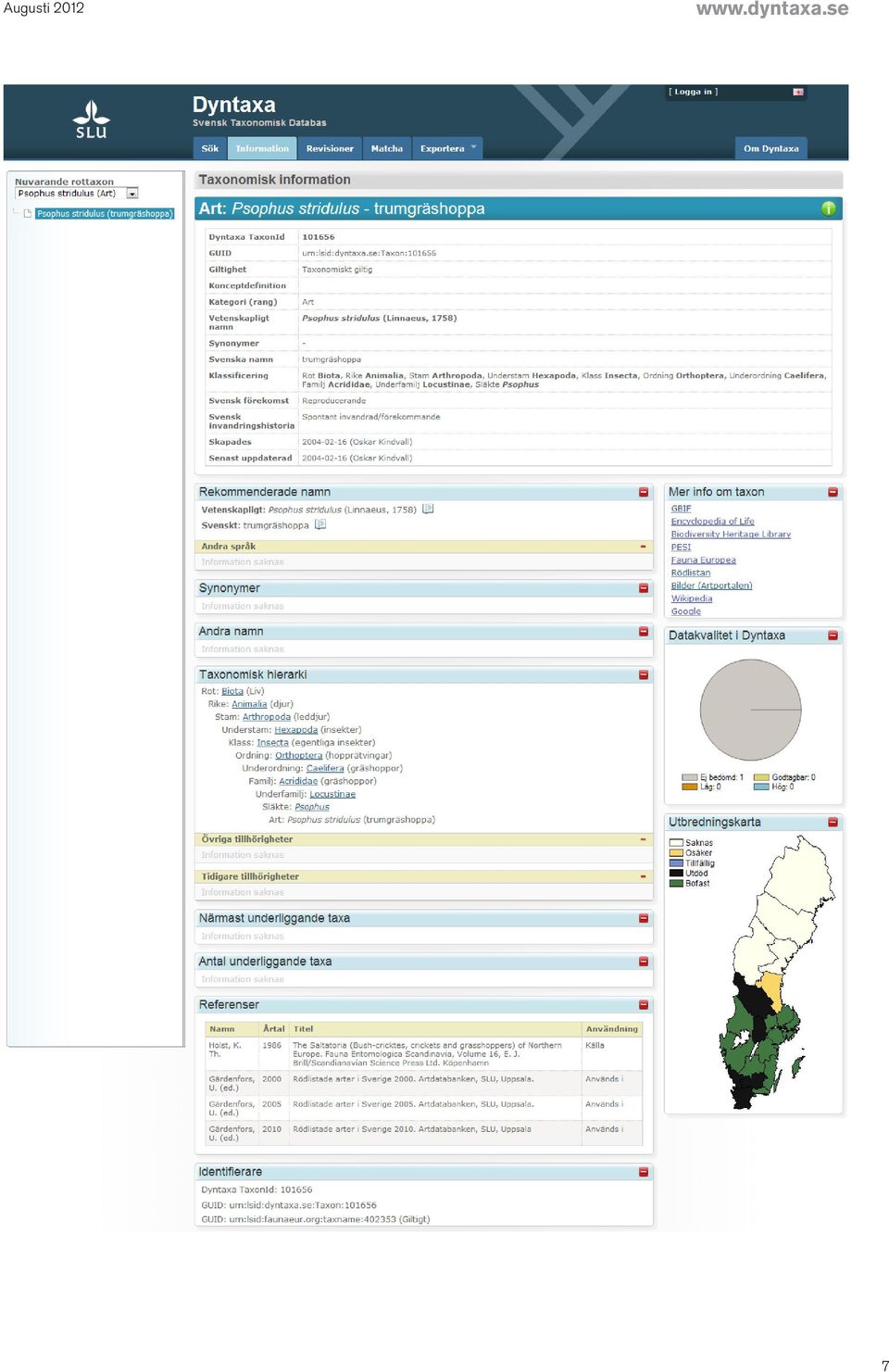Click the SLU logo
The height and width of the screenshot is (1372, 889).
click(91, 120)
